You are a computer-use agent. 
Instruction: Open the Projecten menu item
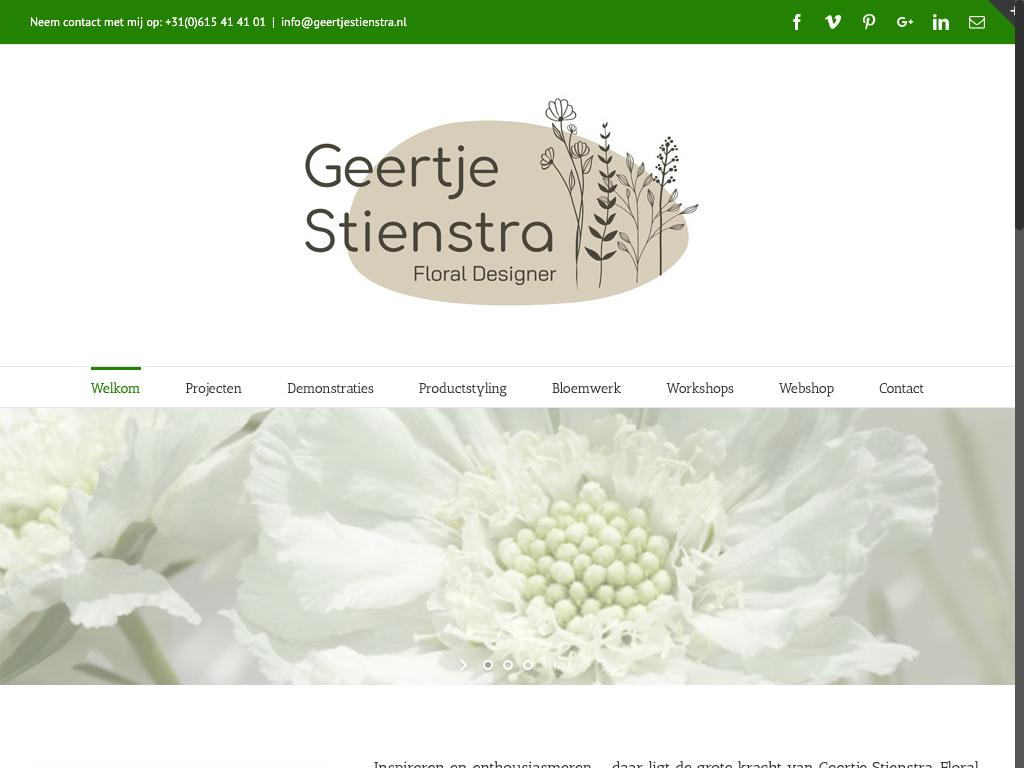(x=213, y=388)
